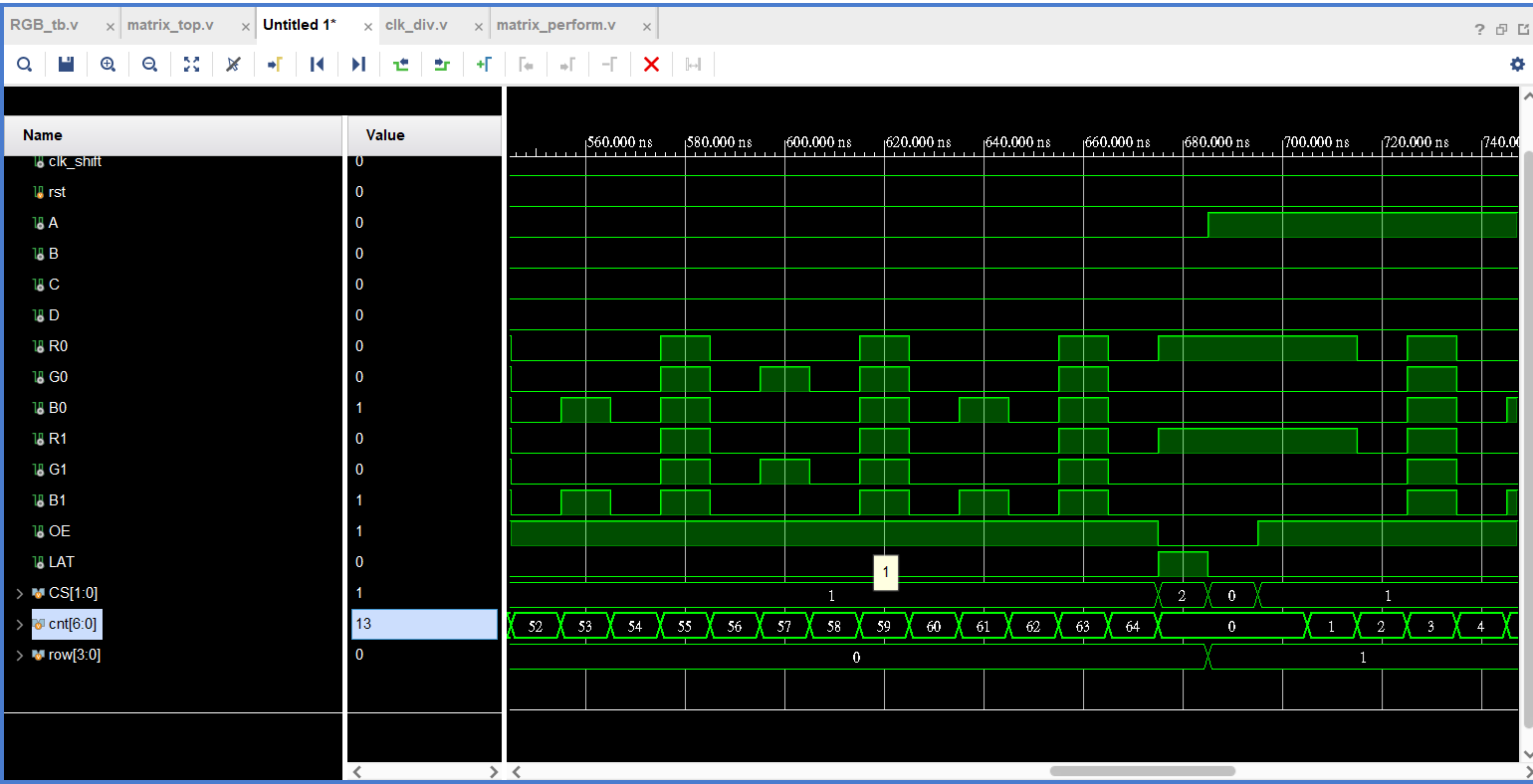Screen dimensions: 1533x784
Task: Switch to the matrix_top.v tab
Action: pyautogui.click(x=170, y=25)
